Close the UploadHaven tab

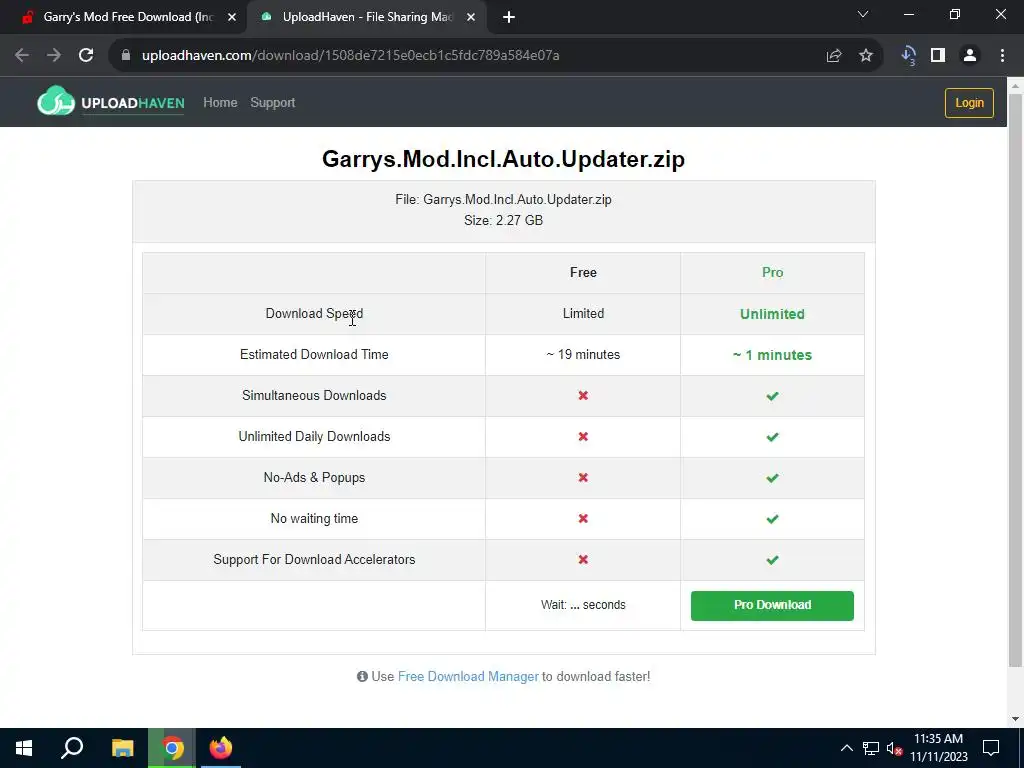pos(471,18)
